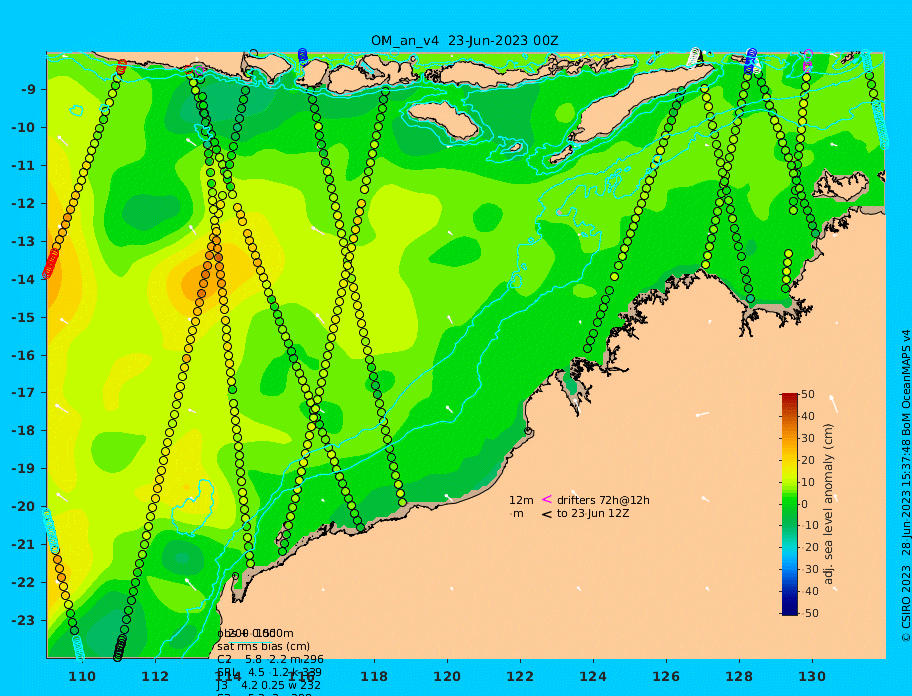Click latitude axis label -20
Image resolution: width=912 pixels, height=696 pixels.
[24, 506]
